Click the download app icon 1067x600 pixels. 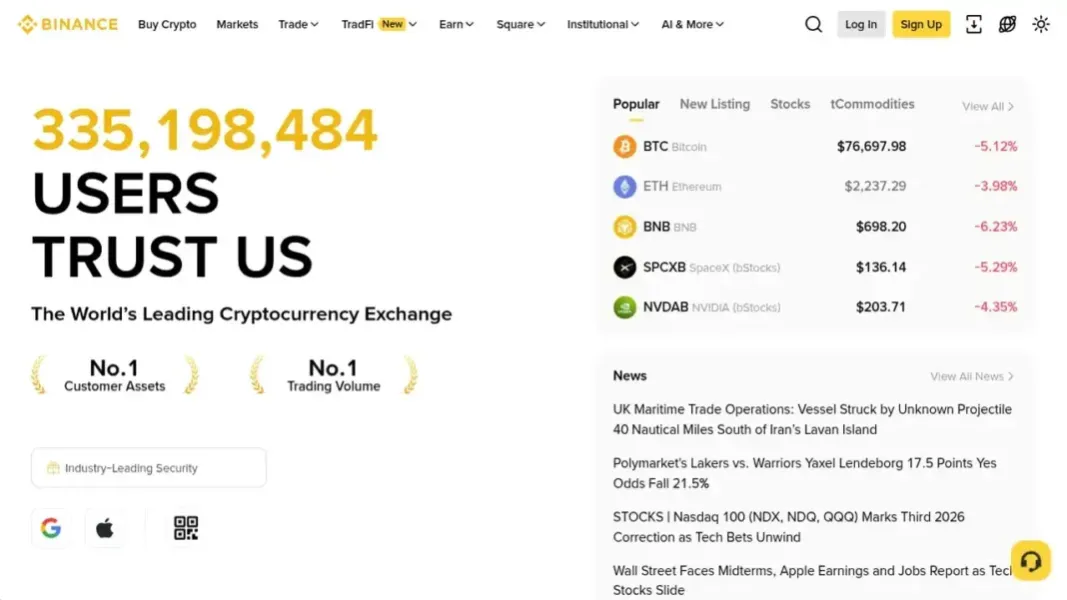(x=974, y=24)
